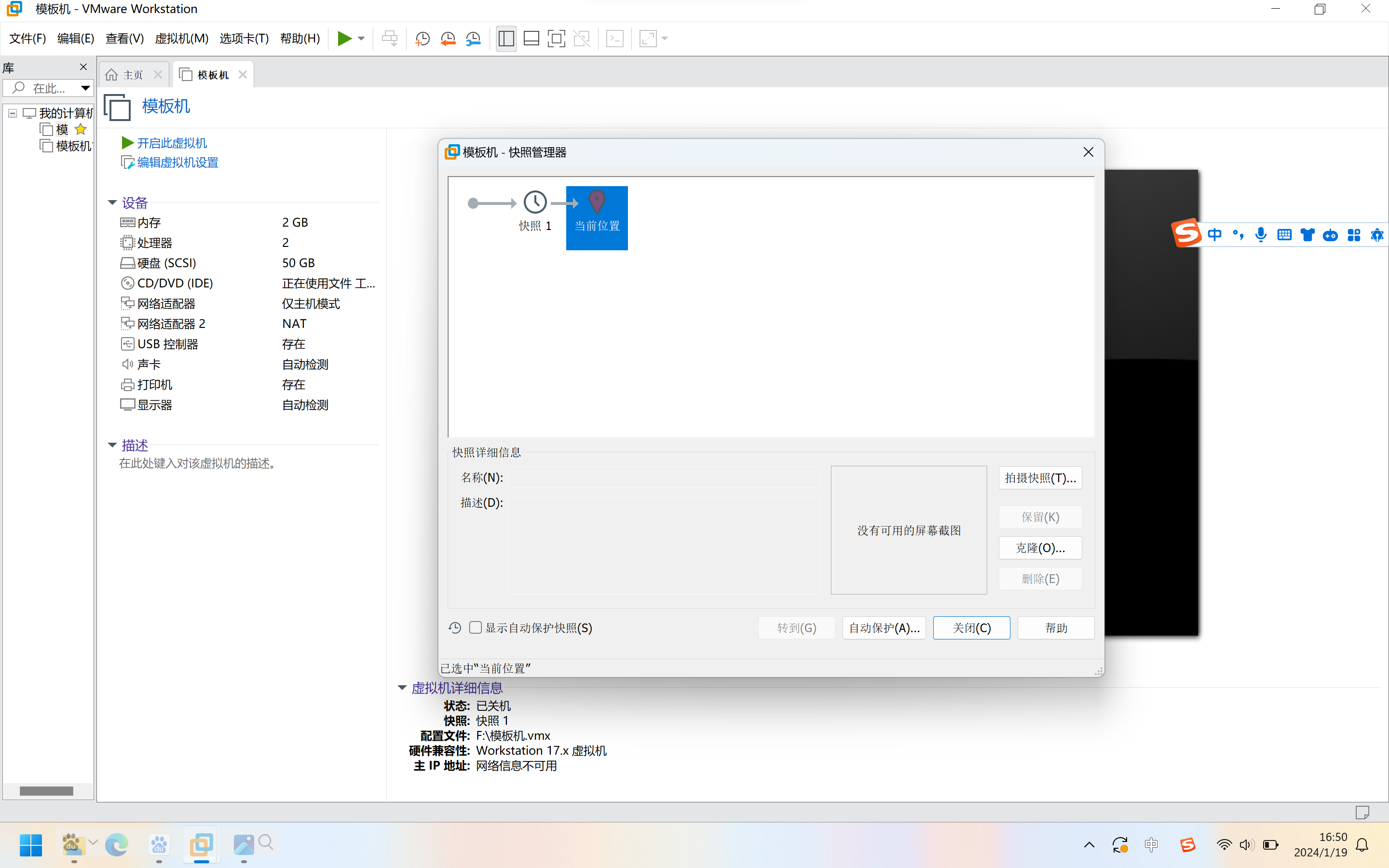Select the 网络适配器 2 NAT row
Screen dimensions: 1389x868
[x=248, y=324]
